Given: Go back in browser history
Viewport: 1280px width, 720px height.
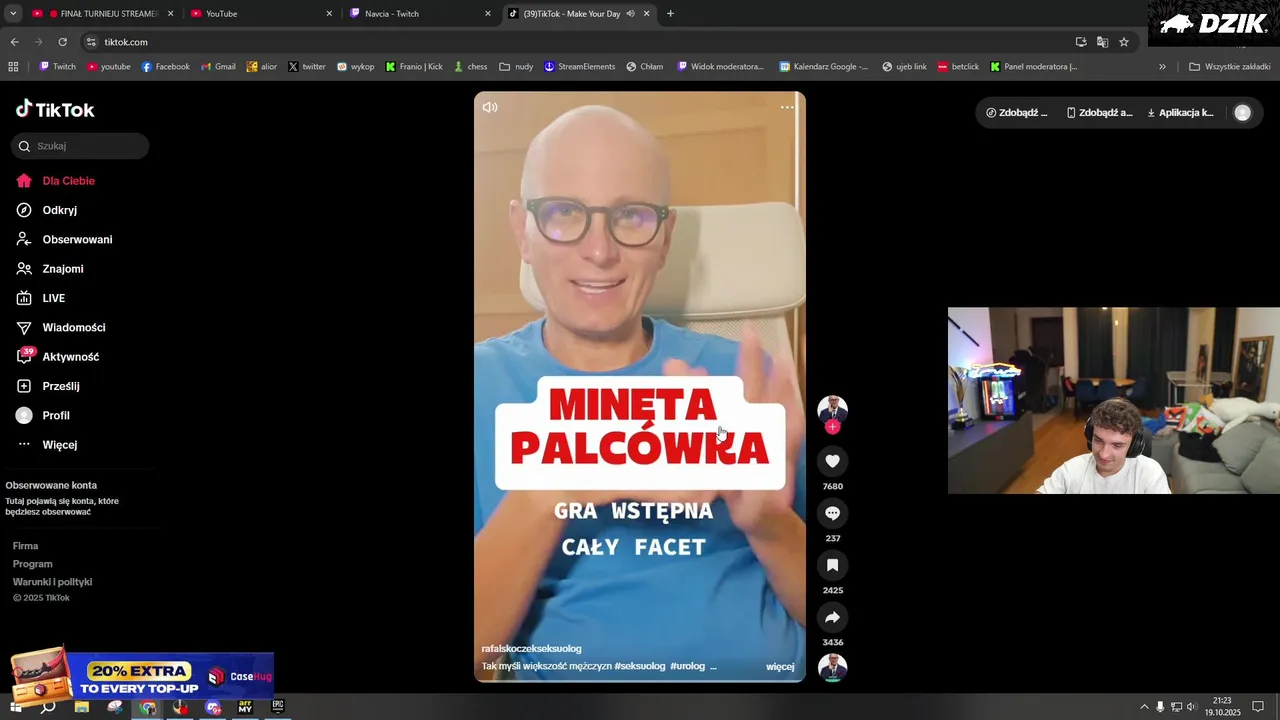Looking at the screenshot, I should click(14, 42).
